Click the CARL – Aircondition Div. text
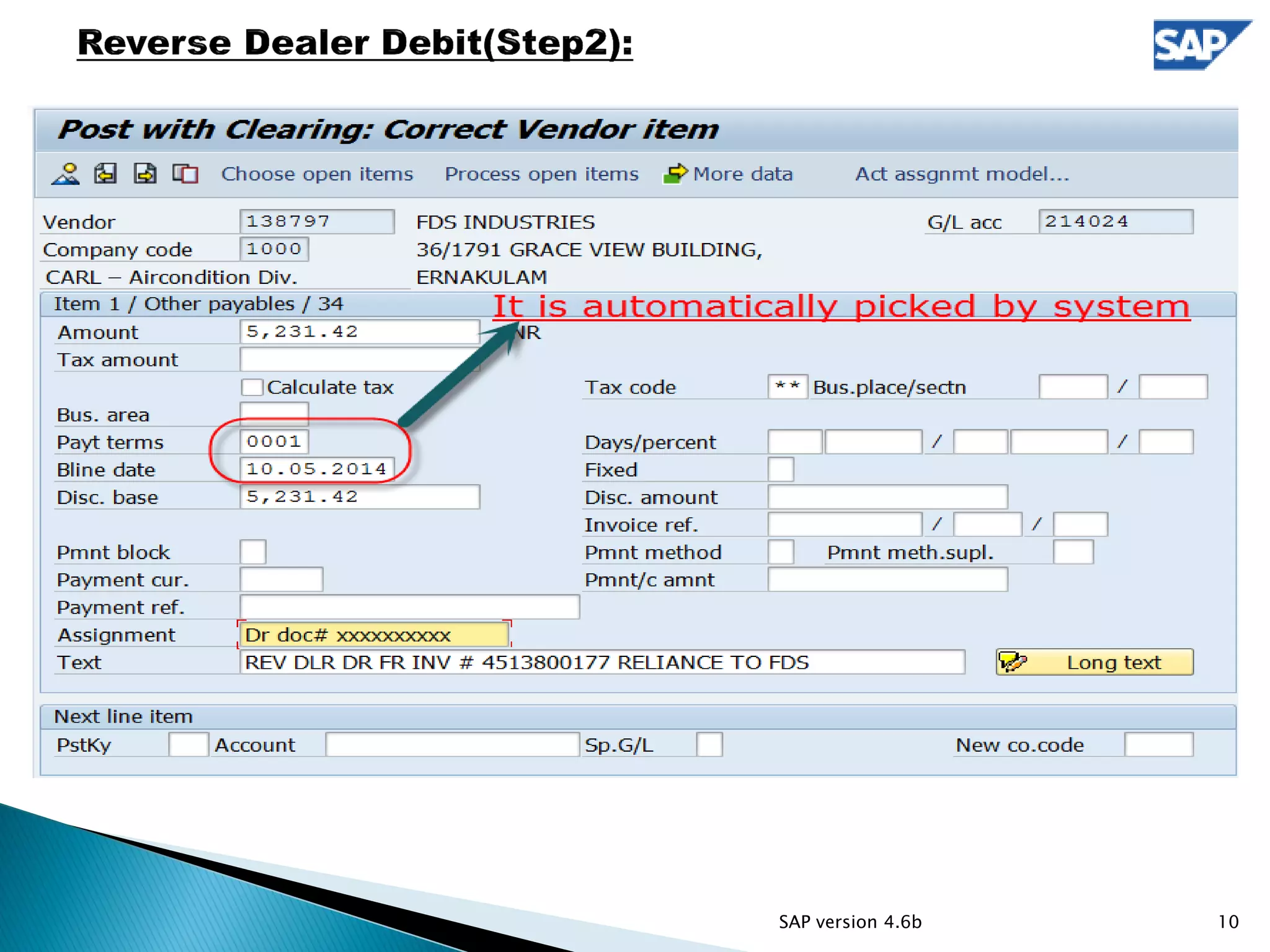The image size is (1270, 952). click(x=171, y=277)
